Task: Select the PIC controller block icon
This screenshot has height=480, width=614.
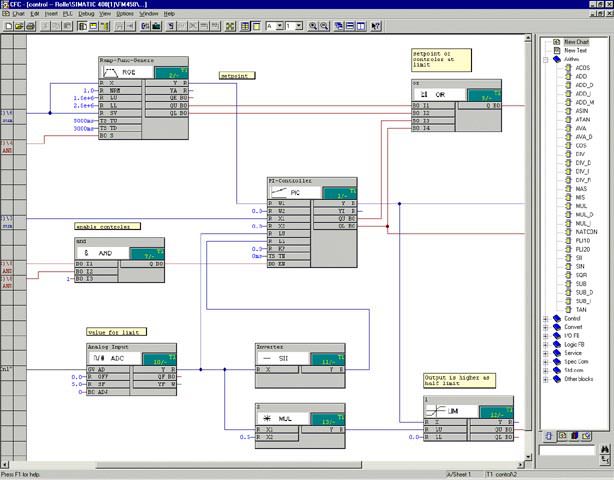Action: coord(281,190)
